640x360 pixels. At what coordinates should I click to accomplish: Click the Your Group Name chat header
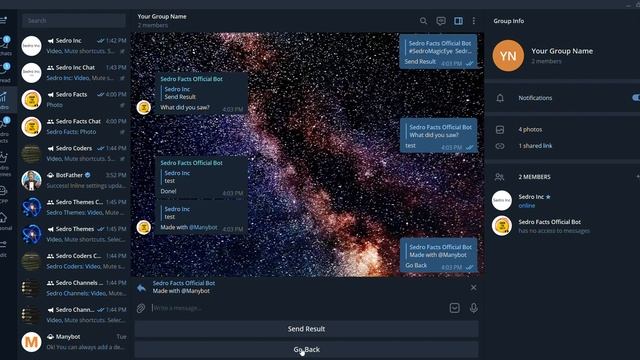(162, 20)
